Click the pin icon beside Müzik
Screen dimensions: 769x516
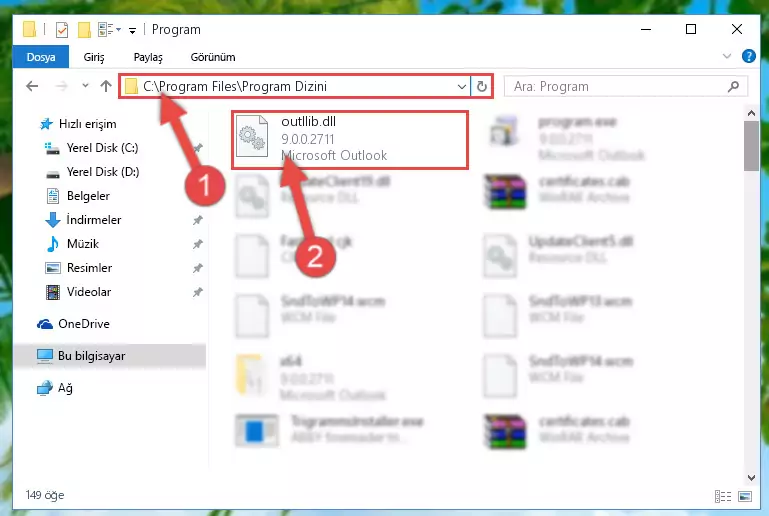(198, 244)
